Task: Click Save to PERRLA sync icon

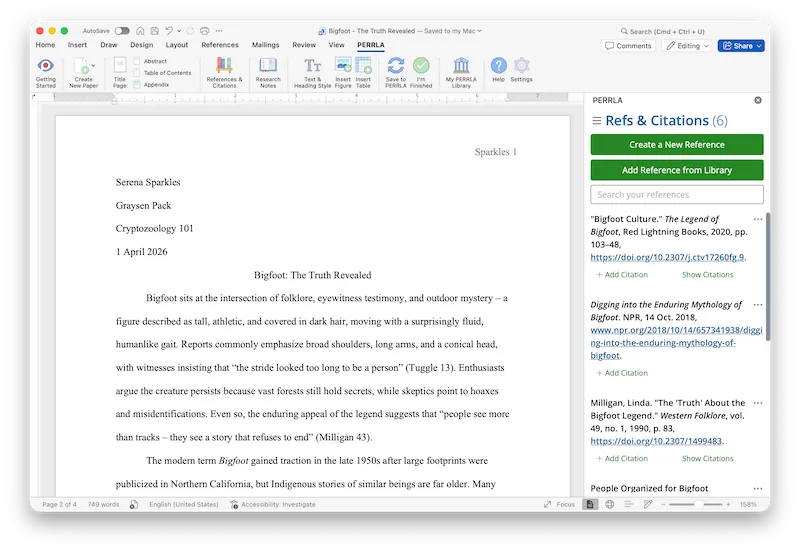Action: click(x=395, y=65)
